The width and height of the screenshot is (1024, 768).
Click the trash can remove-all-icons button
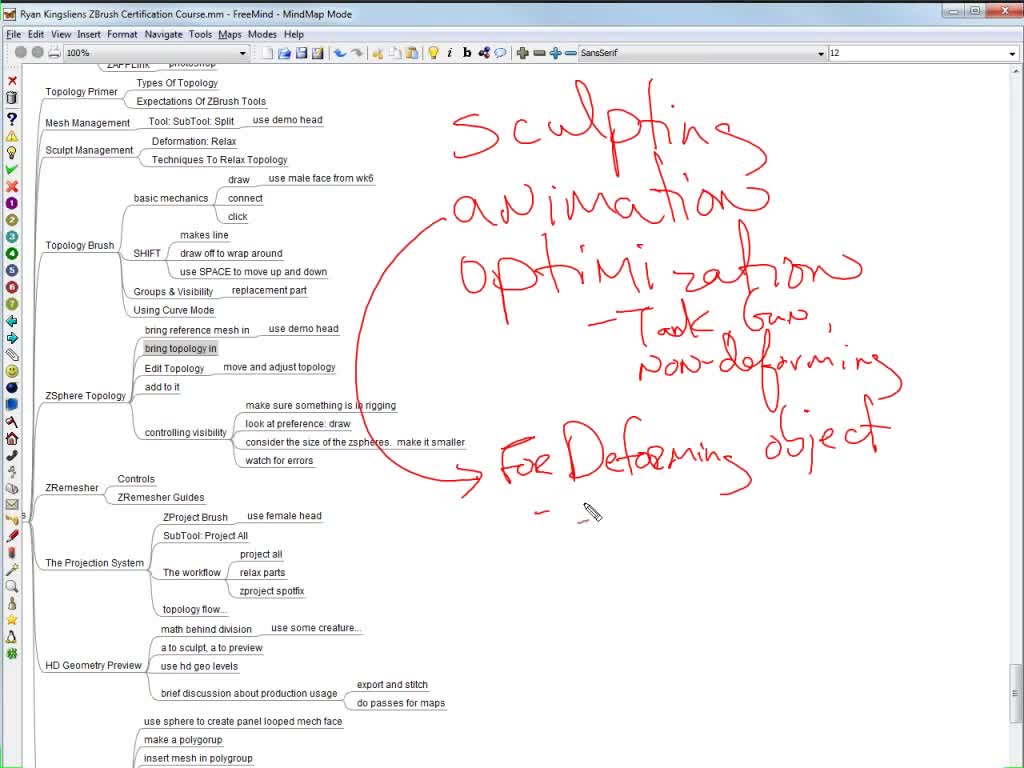tap(12, 98)
